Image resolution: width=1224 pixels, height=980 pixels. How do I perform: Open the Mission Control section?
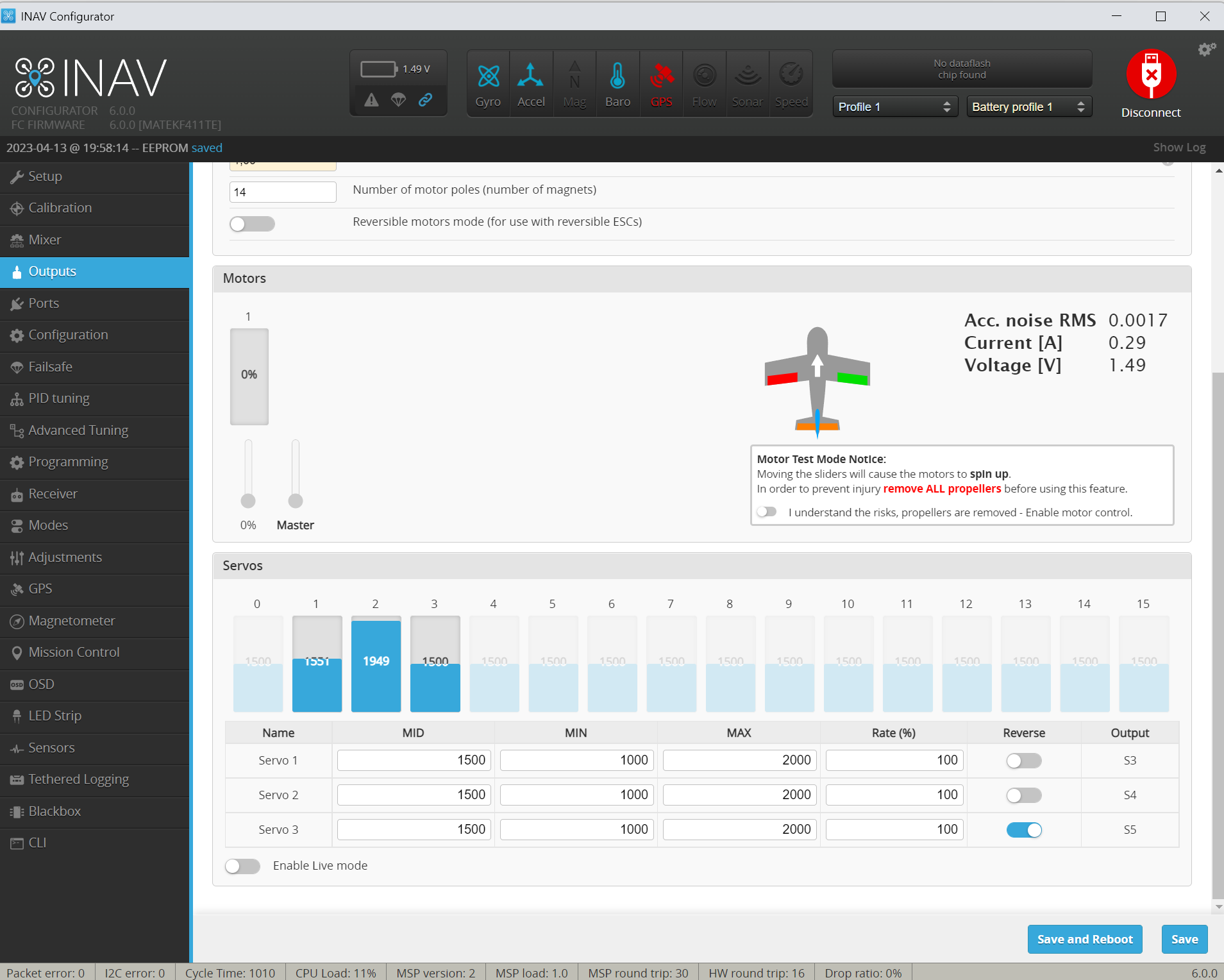(x=73, y=652)
